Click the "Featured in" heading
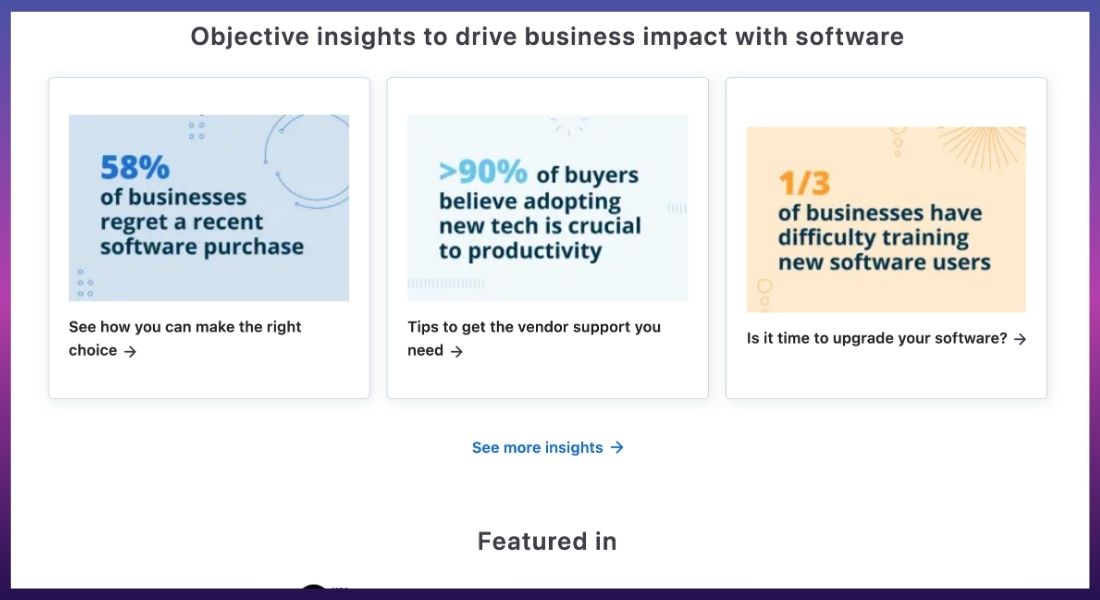Viewport: 1100px width, 600px height. [547, 541]
